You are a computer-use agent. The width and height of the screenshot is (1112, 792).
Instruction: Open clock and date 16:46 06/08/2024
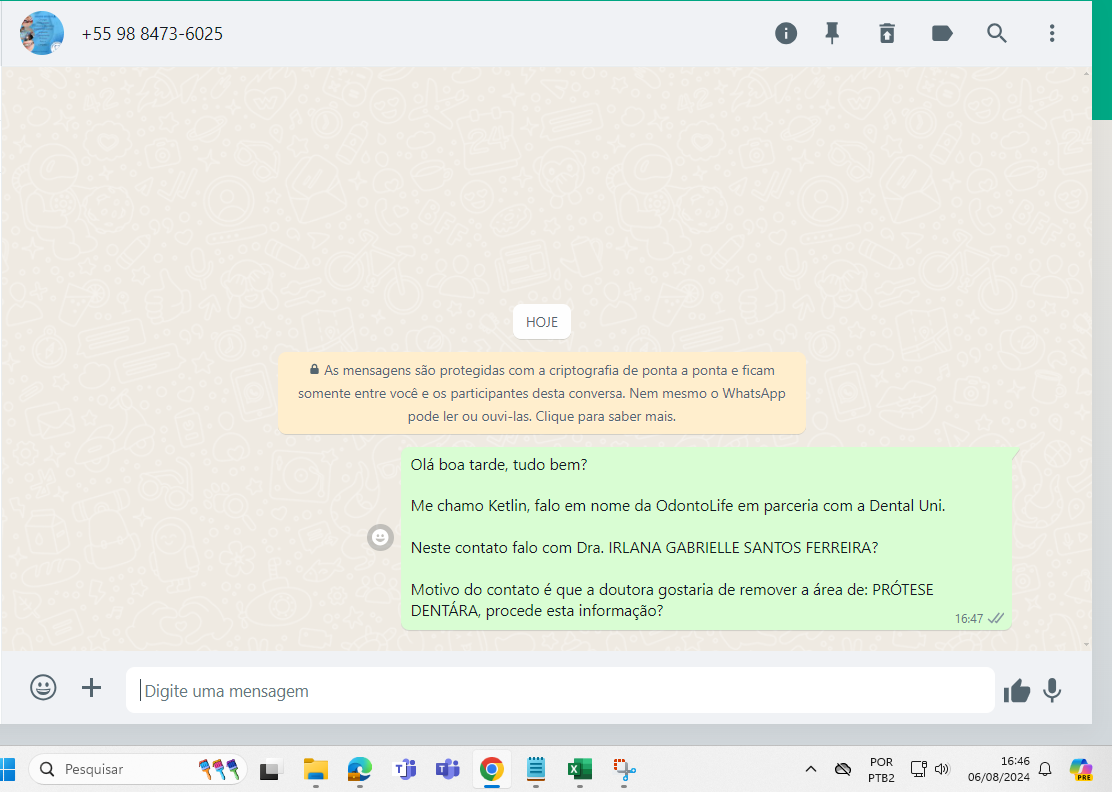(x=999, y=769)
